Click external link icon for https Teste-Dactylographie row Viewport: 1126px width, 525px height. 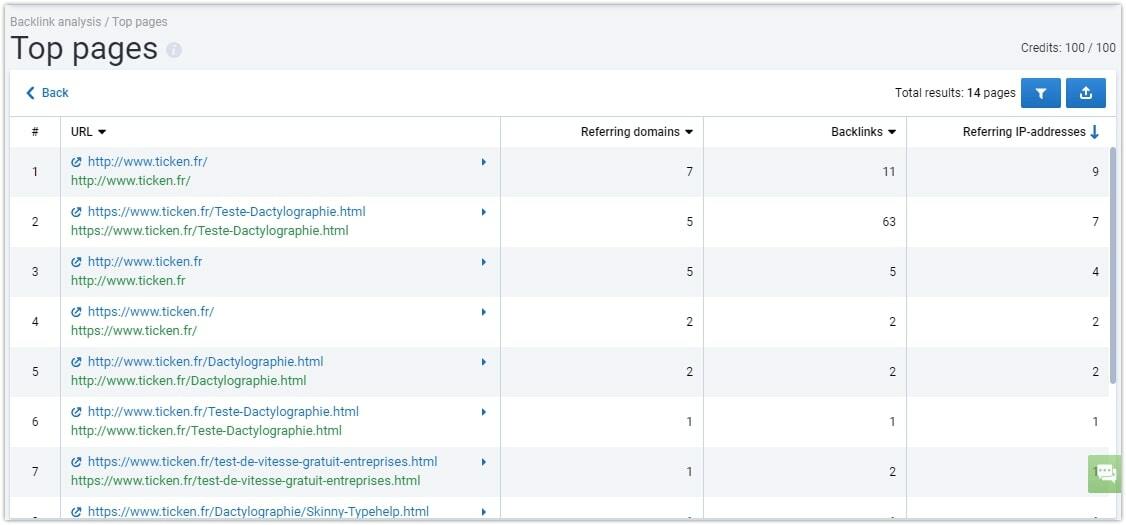coord(77,212)
